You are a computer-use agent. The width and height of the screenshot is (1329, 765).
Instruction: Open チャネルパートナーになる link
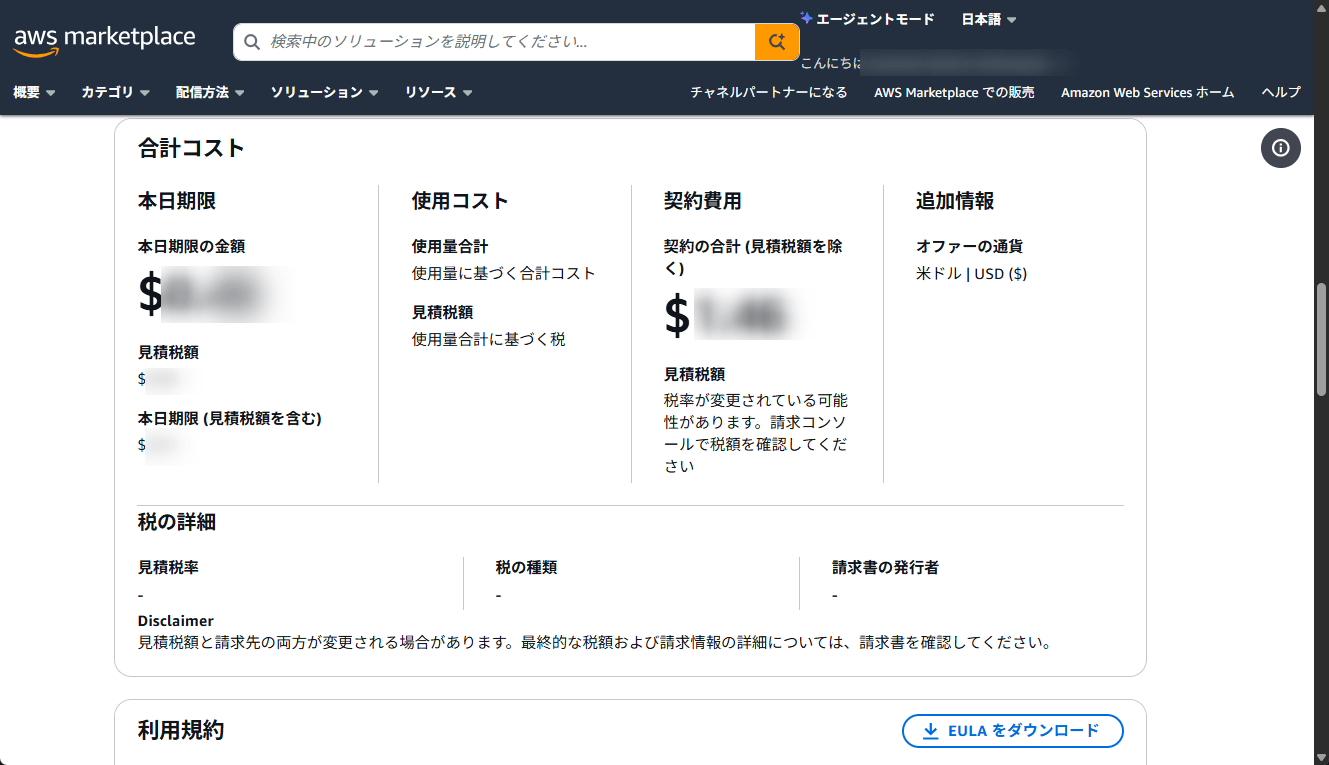point(769,92)
